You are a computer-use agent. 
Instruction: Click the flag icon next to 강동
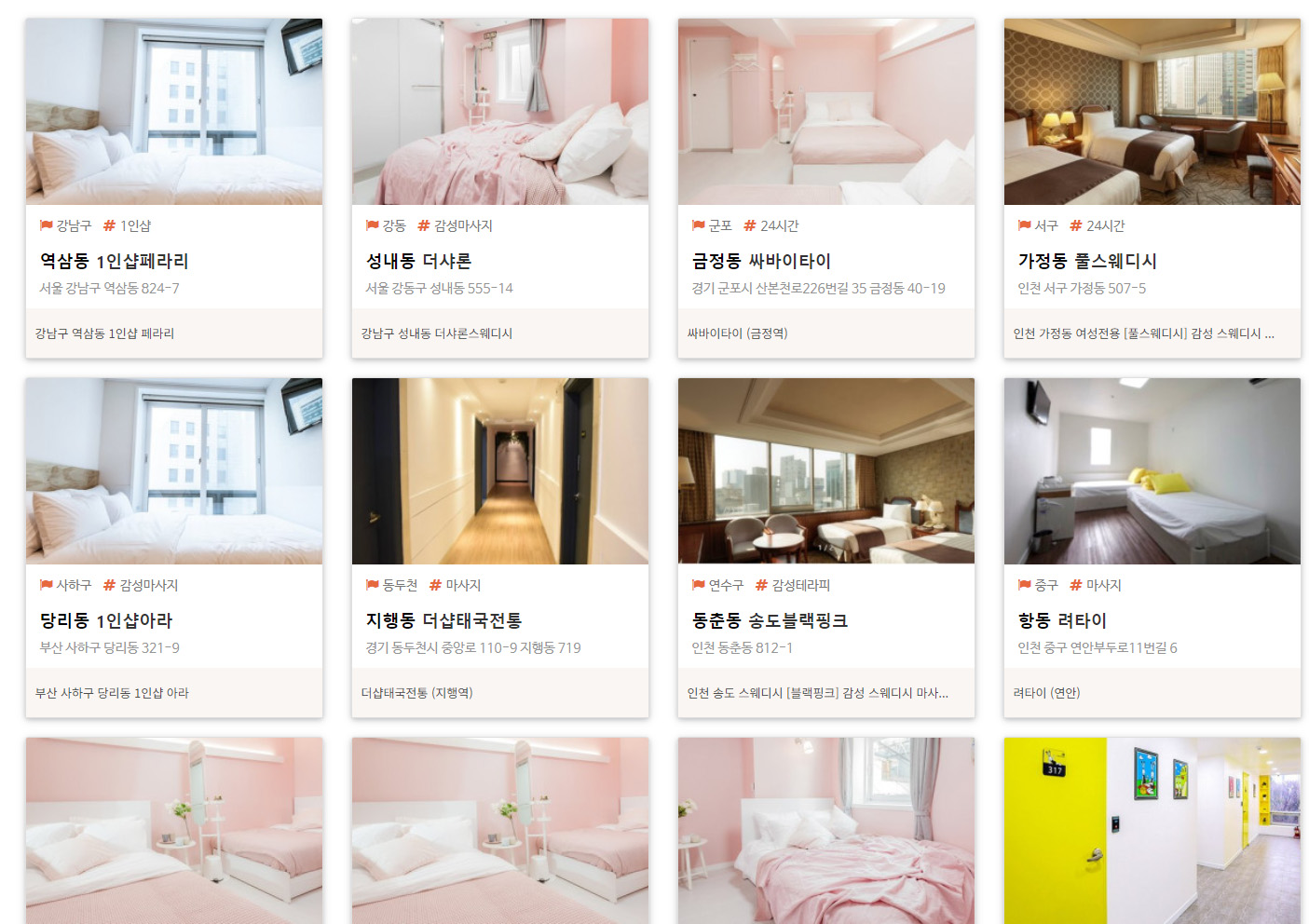click(x=372, y=225)
